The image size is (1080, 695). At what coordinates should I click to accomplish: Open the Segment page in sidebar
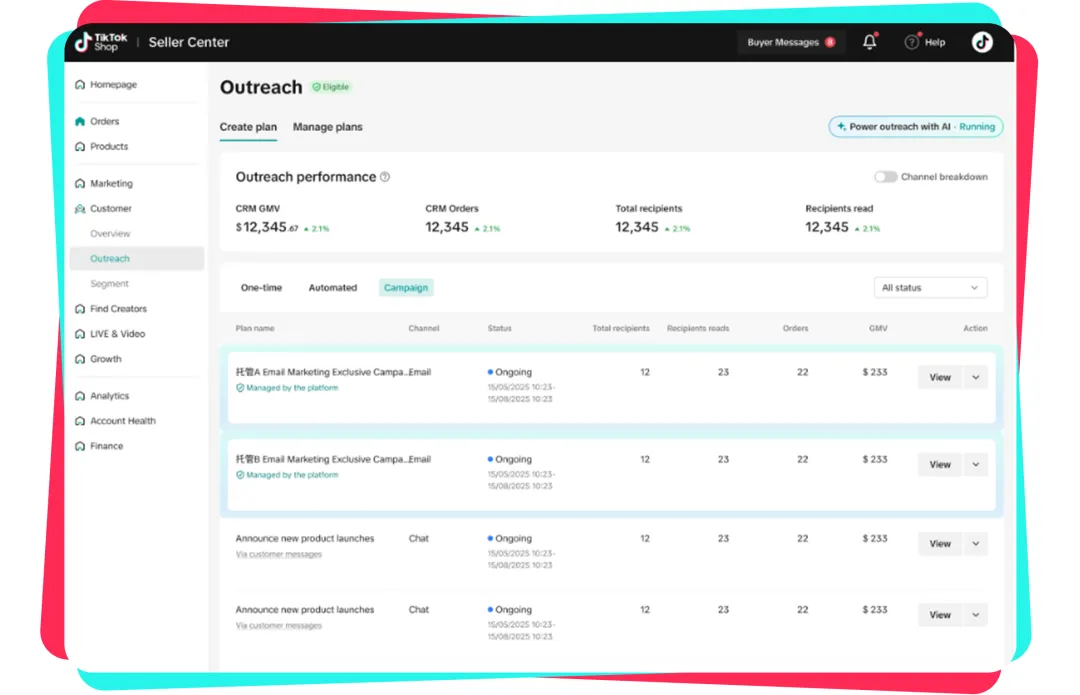109,284
